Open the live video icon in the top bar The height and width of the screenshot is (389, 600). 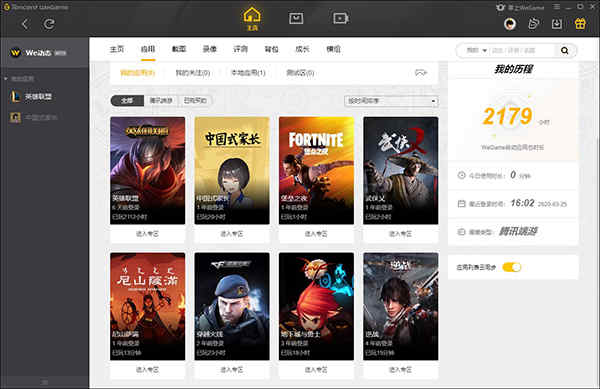340,18
